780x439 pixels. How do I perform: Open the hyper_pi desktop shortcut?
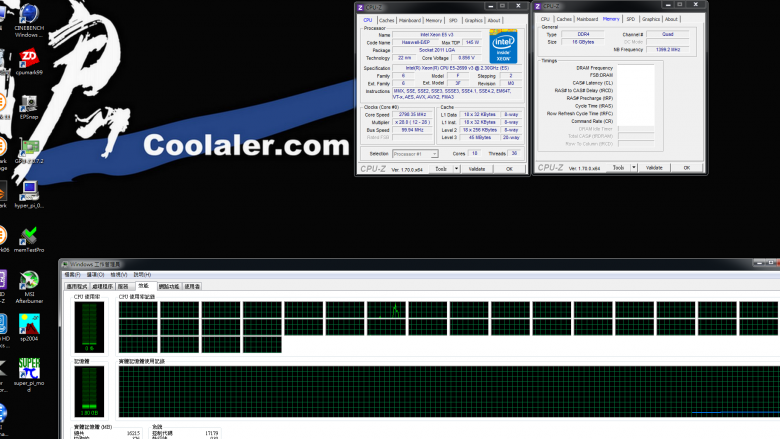[29, 195]
